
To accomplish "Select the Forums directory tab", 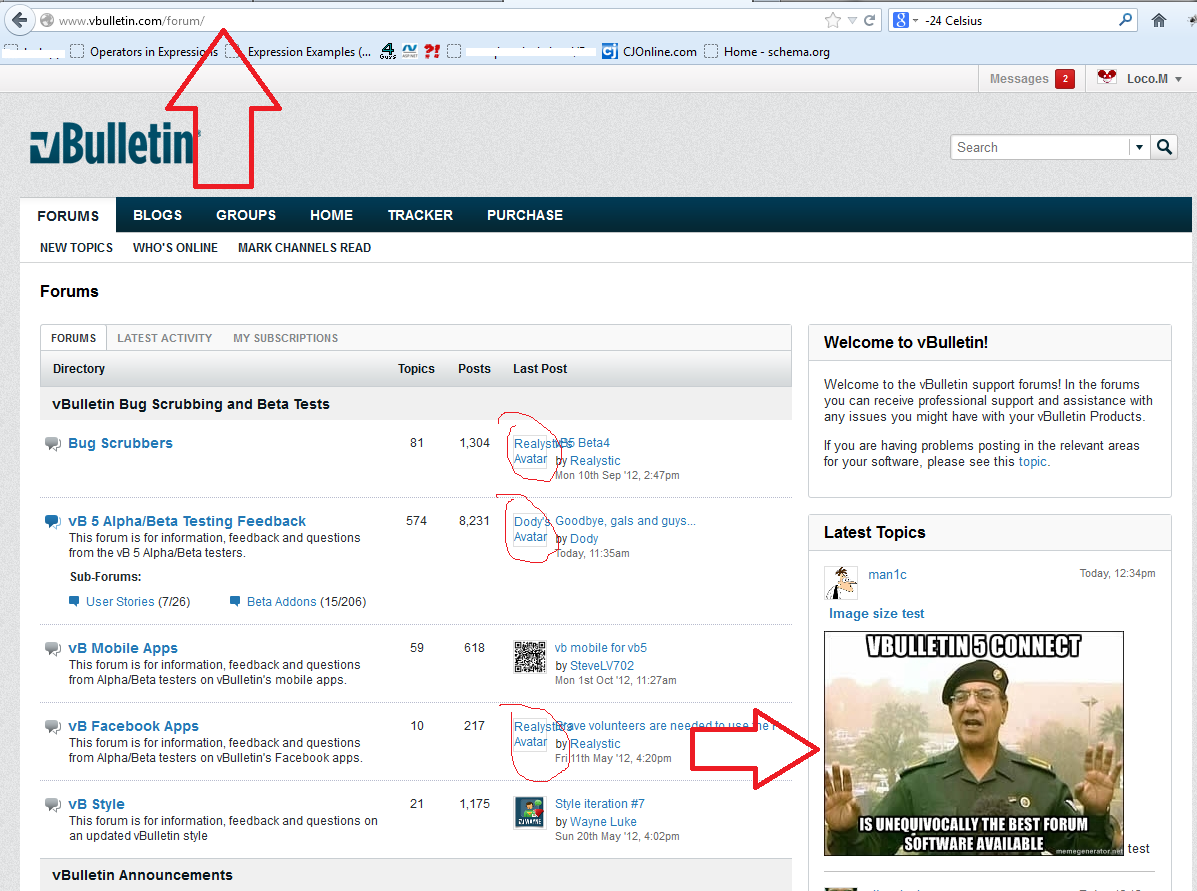I will pos(73,337).
